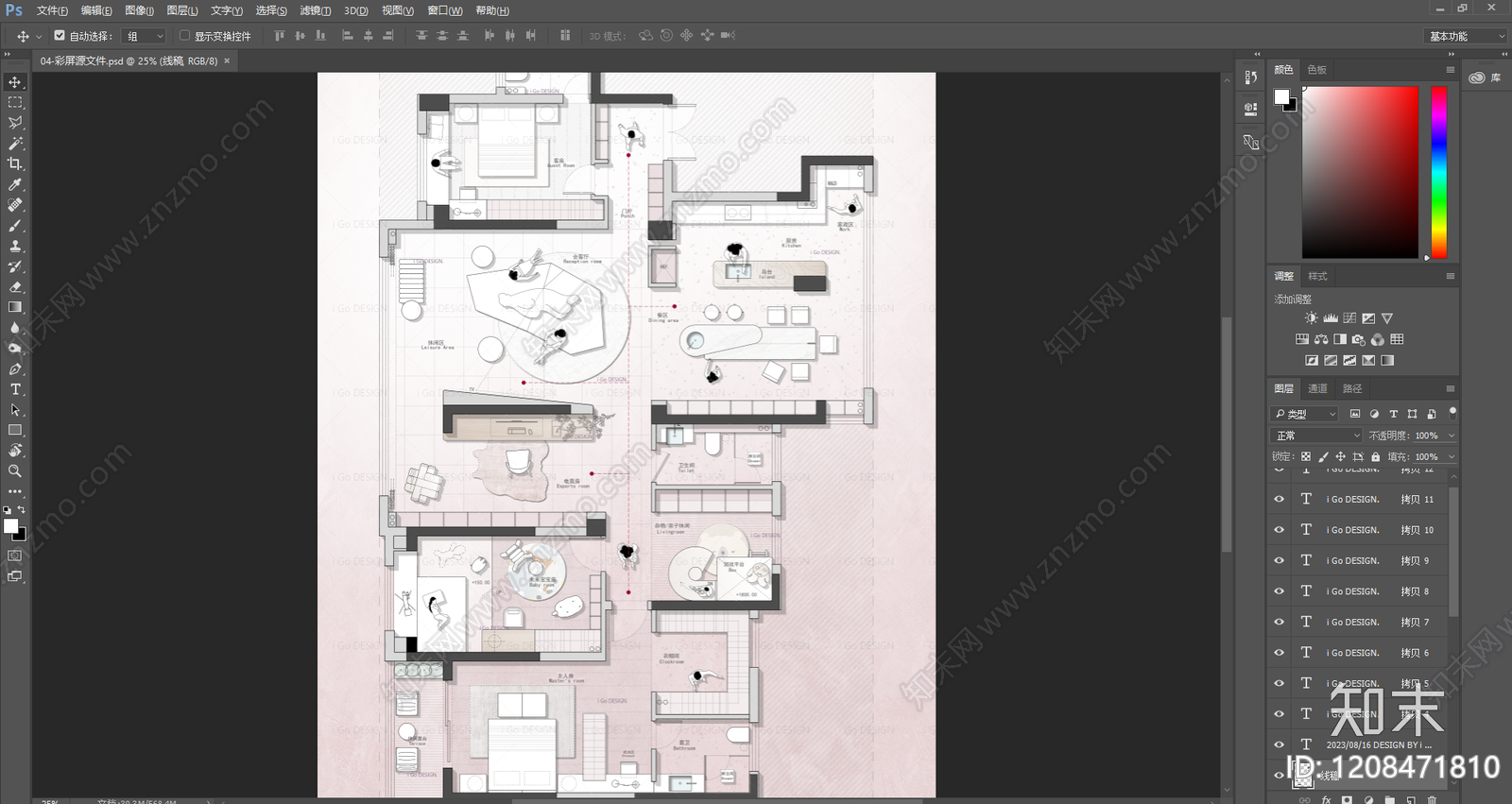Open the 样式 tab
Screen dimensions: 1512x804
[1318, 276]
